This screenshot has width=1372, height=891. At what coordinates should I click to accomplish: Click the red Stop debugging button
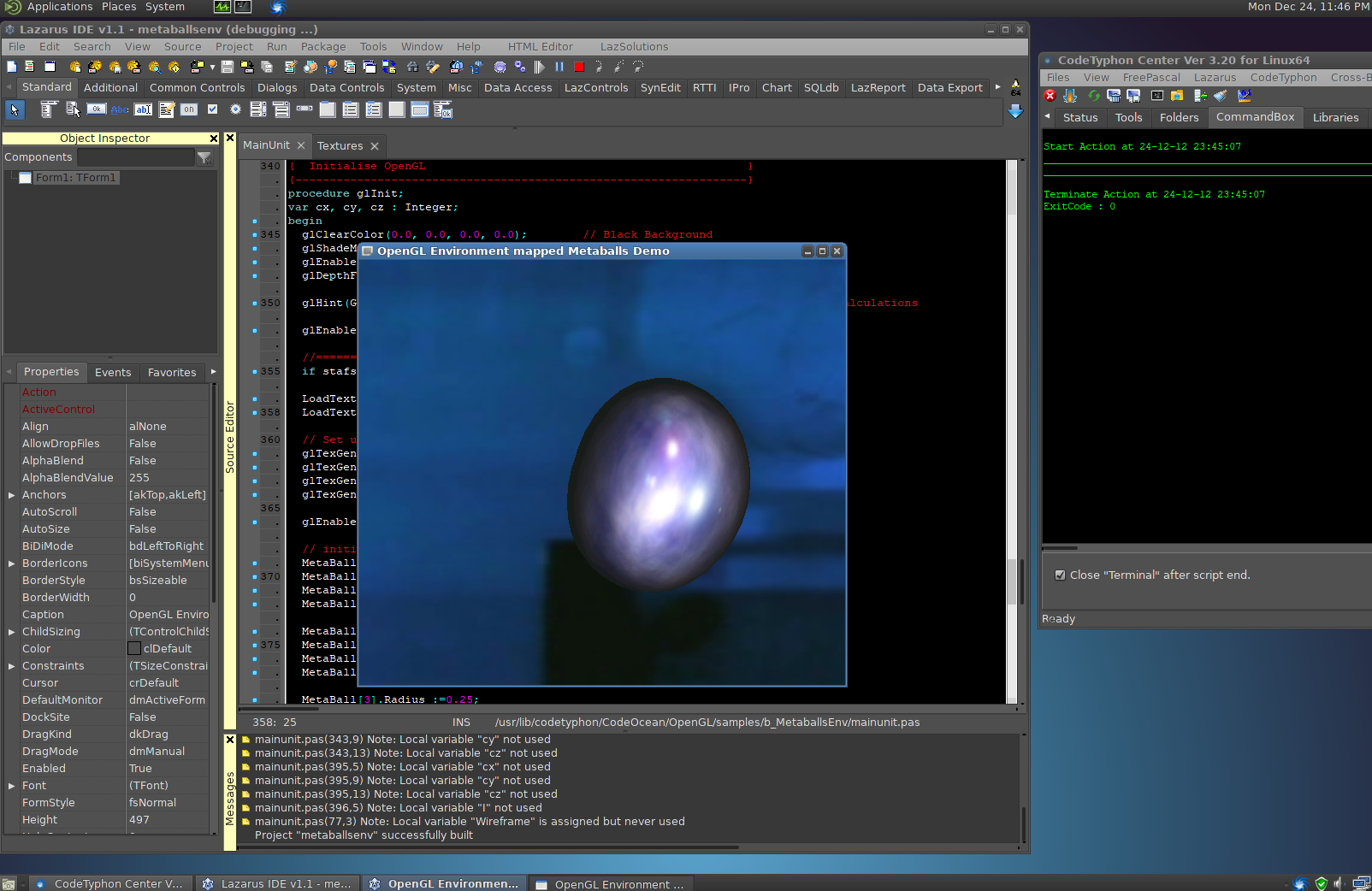pos(579,67)
